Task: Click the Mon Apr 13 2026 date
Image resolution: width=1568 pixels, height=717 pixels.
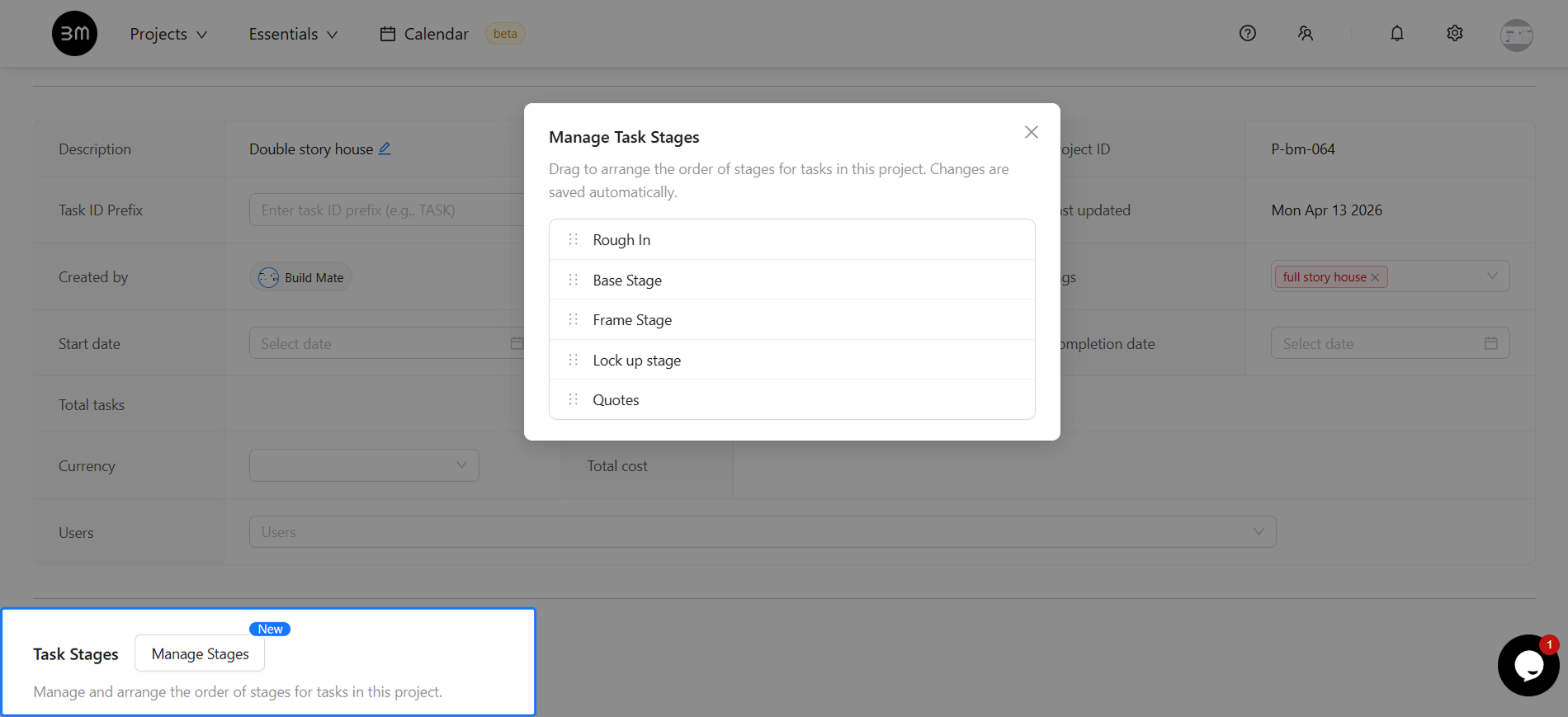Action: (1326, 210)
